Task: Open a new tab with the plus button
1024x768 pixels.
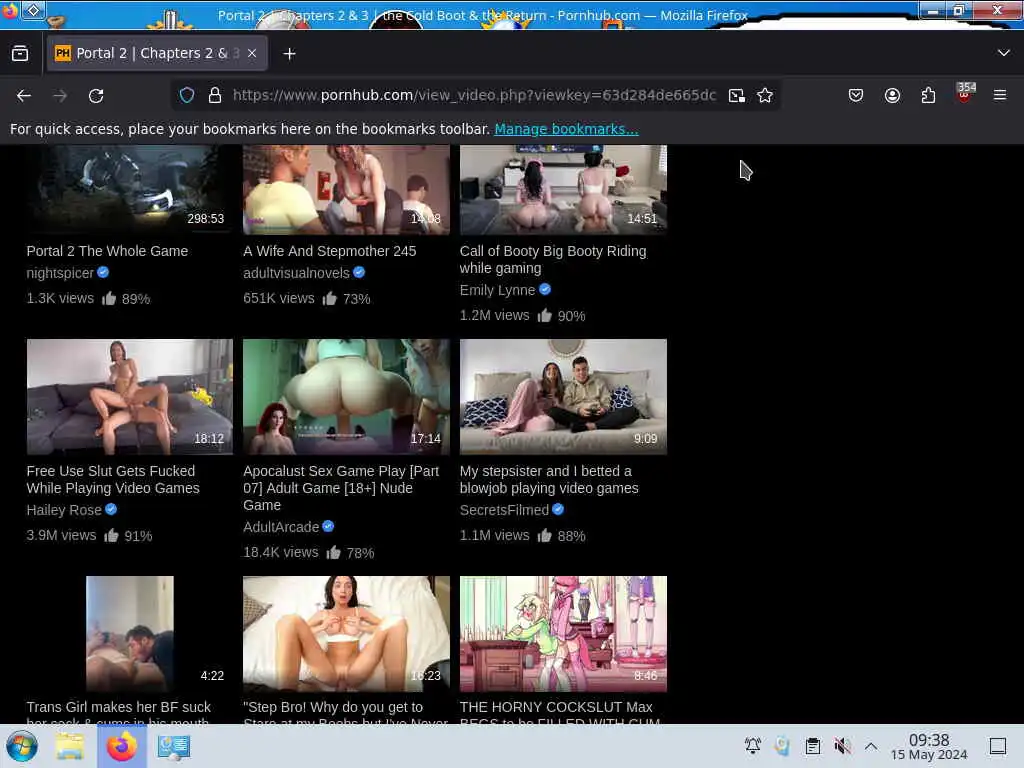Action: point(289,54)
